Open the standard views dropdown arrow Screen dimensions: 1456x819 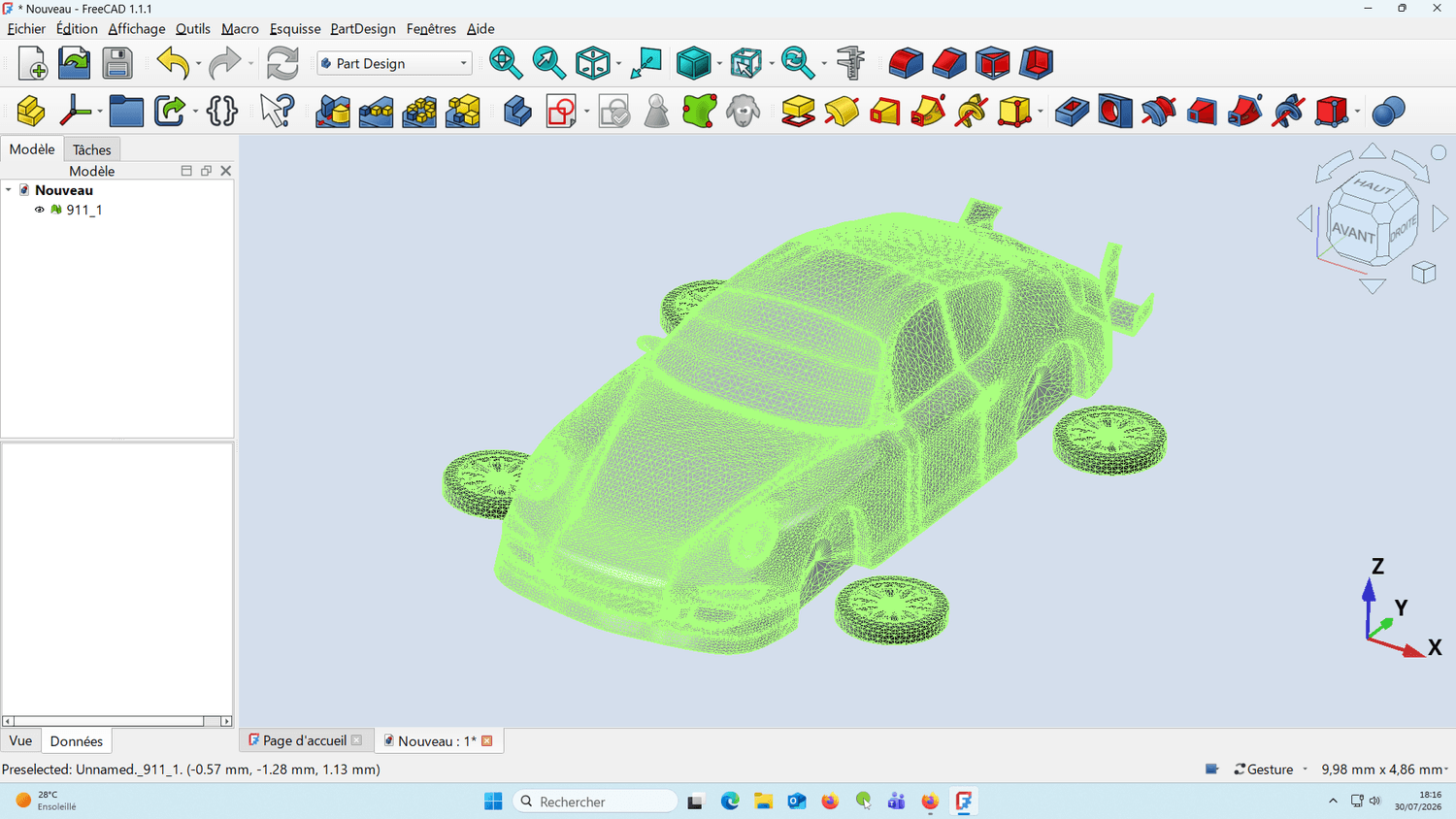[618, 64]
